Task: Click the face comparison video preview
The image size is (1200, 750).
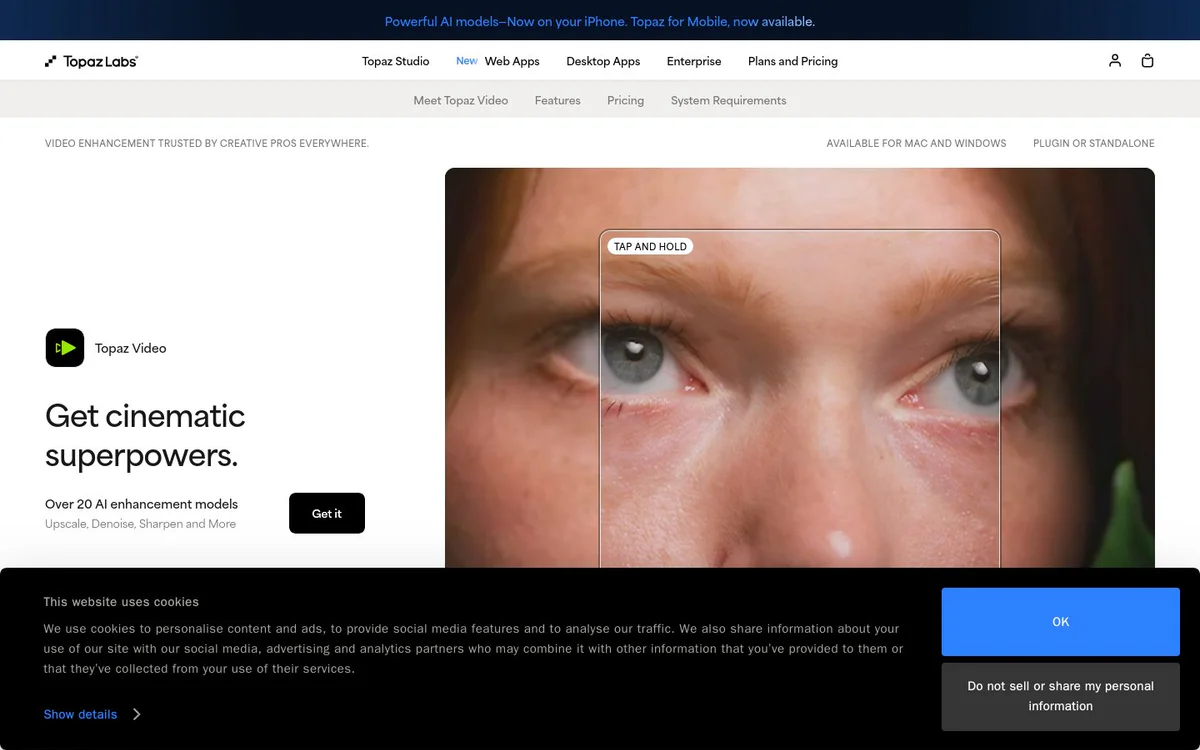Action: click(x=800, y=368)
